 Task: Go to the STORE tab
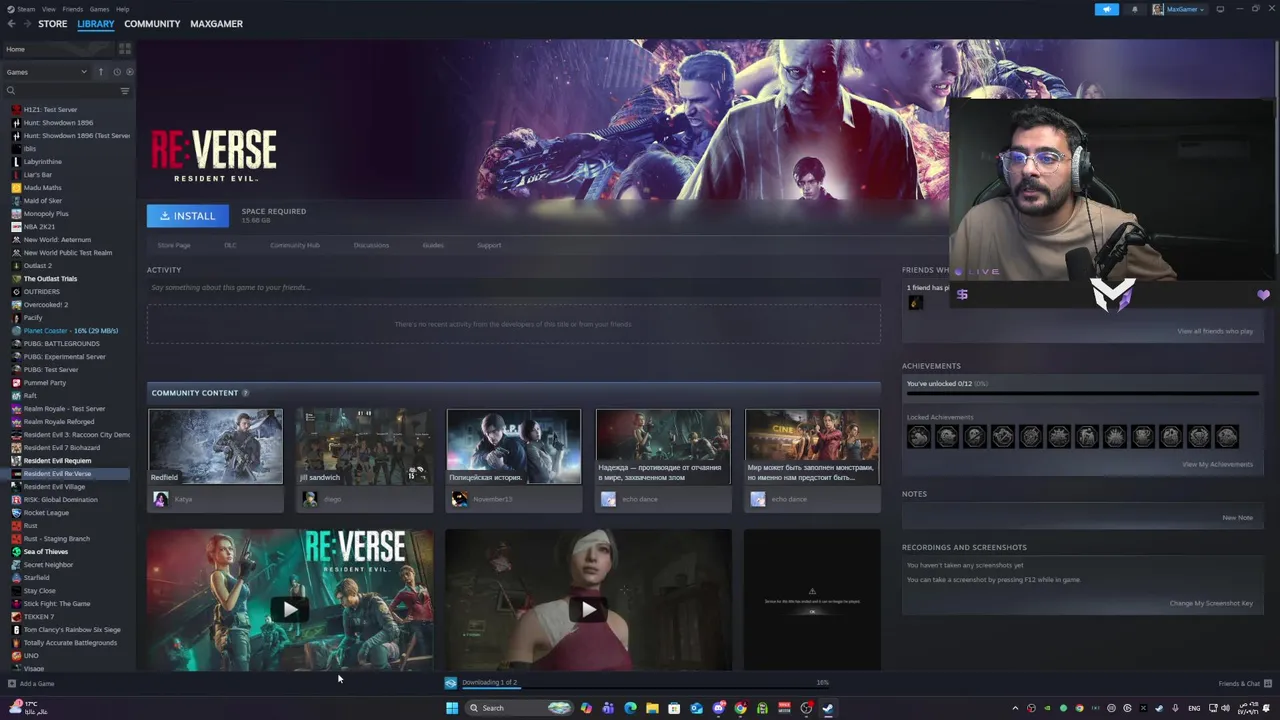[53, 24]
